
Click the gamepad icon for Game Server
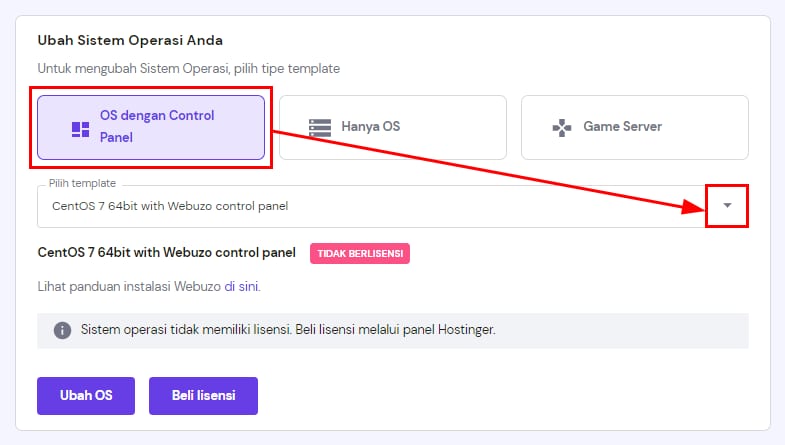[x=562, y=127]
